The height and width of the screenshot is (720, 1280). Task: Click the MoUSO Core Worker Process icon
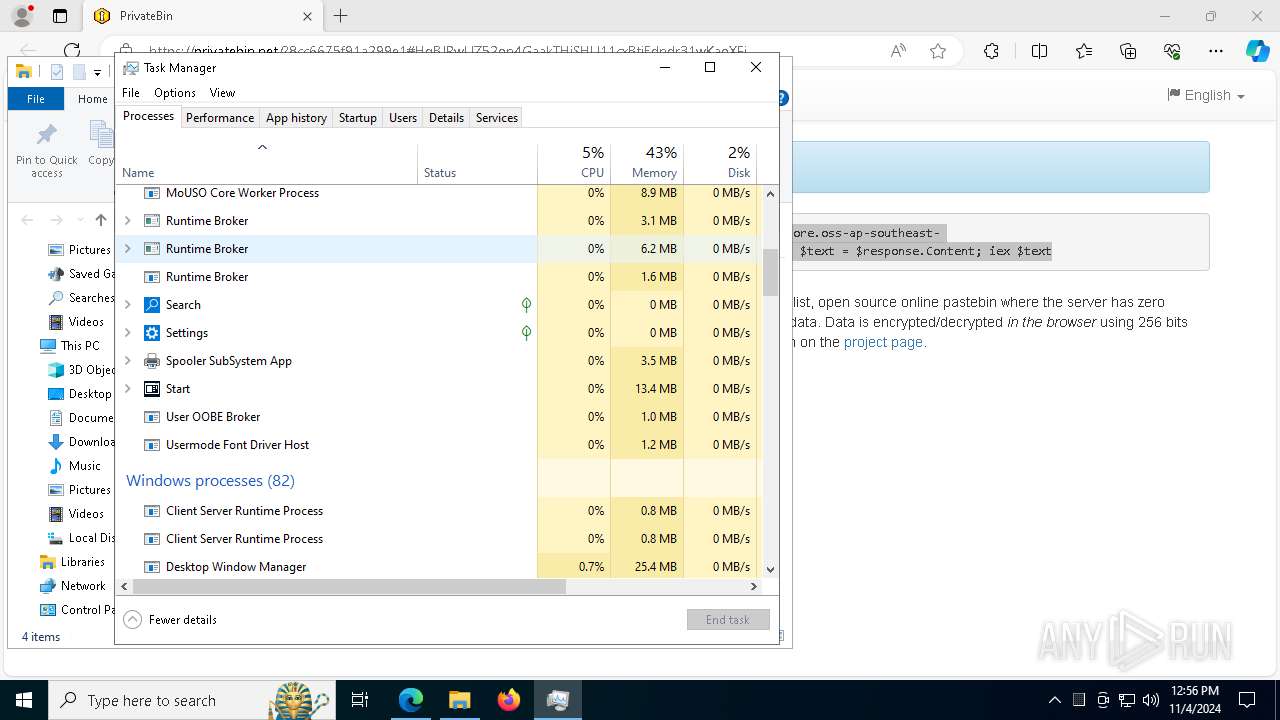click(152, 193)
